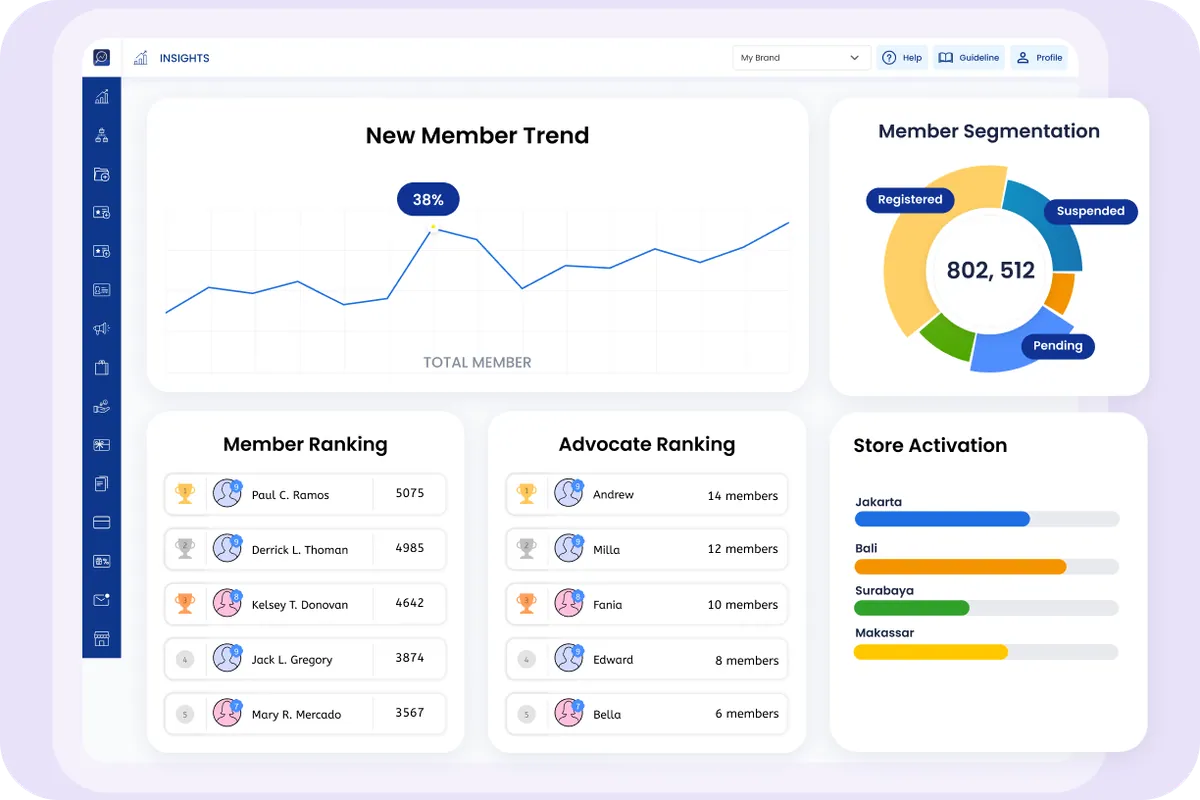The height and width of the screenshot is (800, 1200).
Task: Click the Jakarta blue progress bar
Action: click(x=942, y=519)
